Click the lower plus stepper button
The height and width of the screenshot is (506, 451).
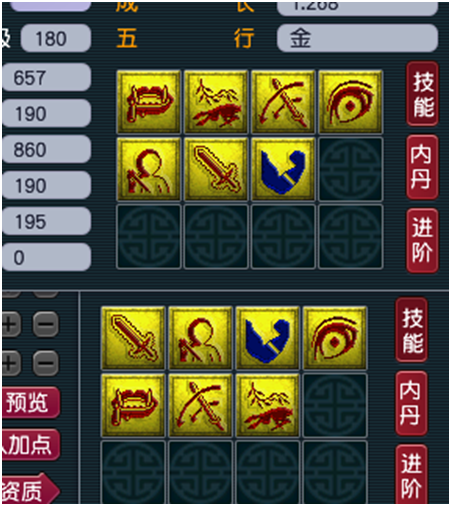tap(11, 363)
